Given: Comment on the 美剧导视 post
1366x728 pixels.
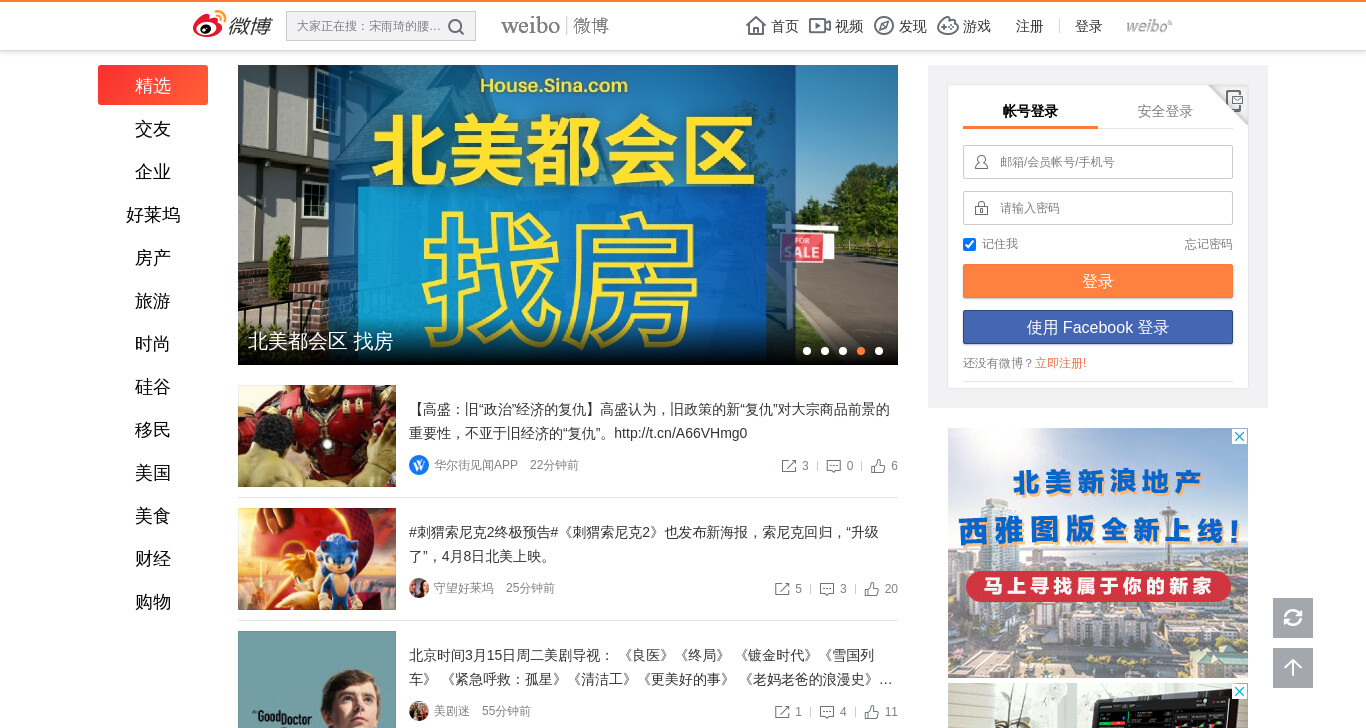Looking at the screenshot, I should pos(827,712).
